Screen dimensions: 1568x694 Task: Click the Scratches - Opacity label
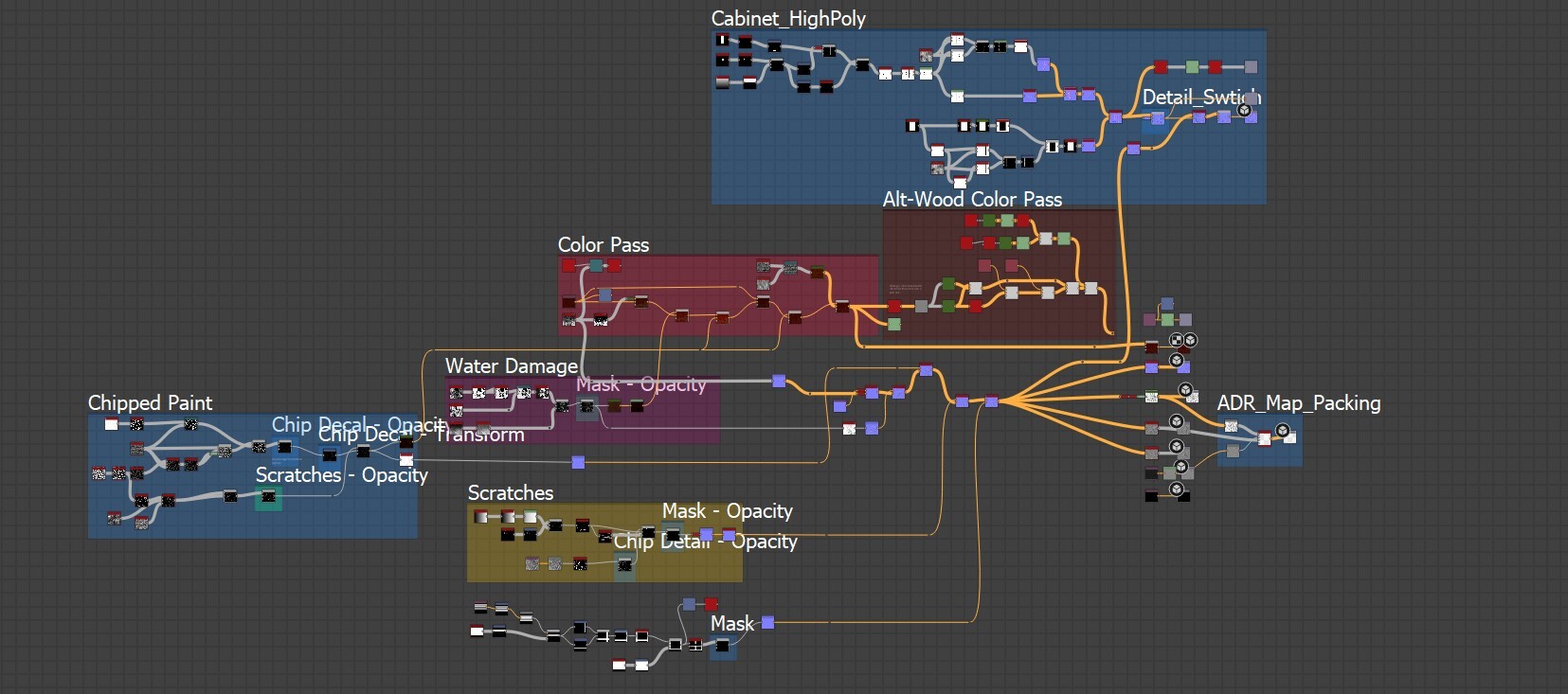coord(342,474)
